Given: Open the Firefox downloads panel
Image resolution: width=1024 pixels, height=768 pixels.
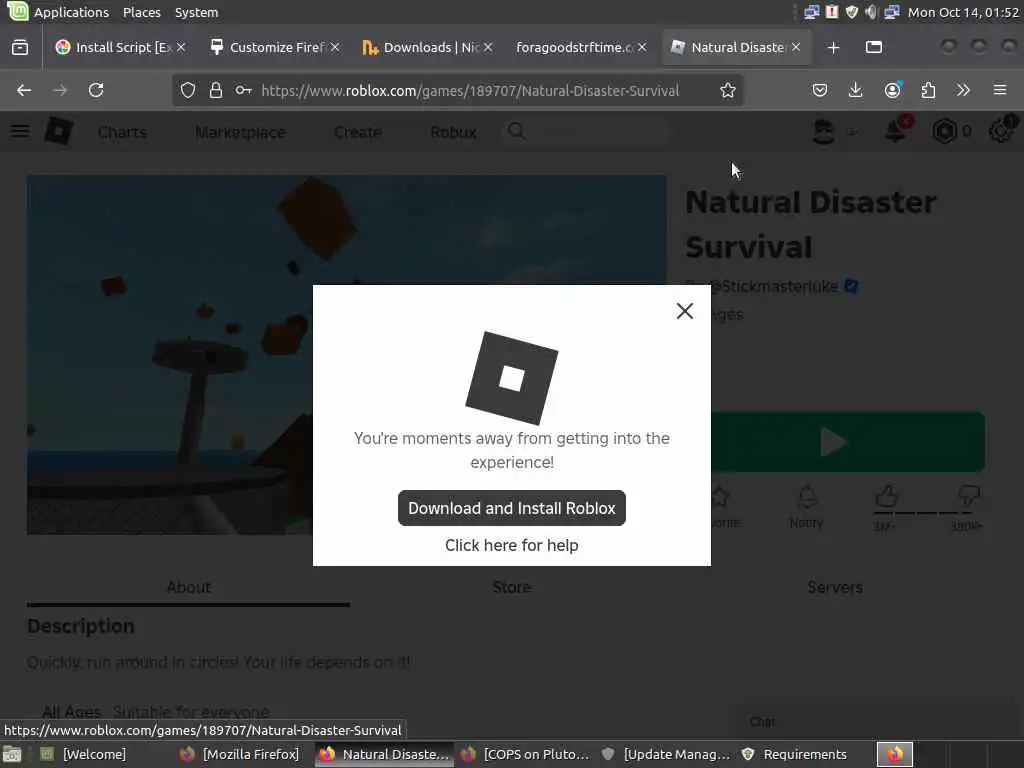Looking at the screenshot, I should 855,90.
